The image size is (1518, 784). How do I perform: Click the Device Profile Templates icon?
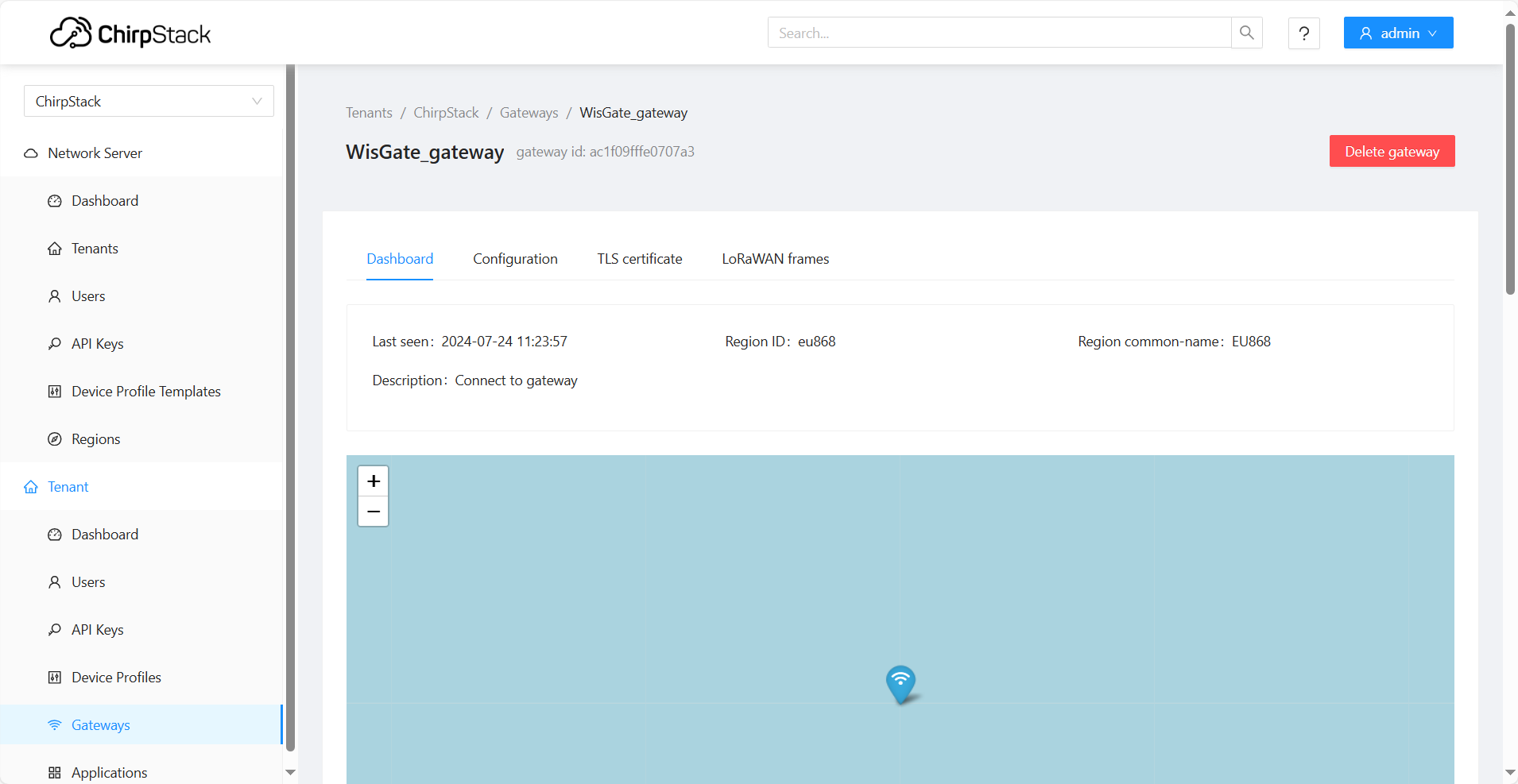click(55, 392)
